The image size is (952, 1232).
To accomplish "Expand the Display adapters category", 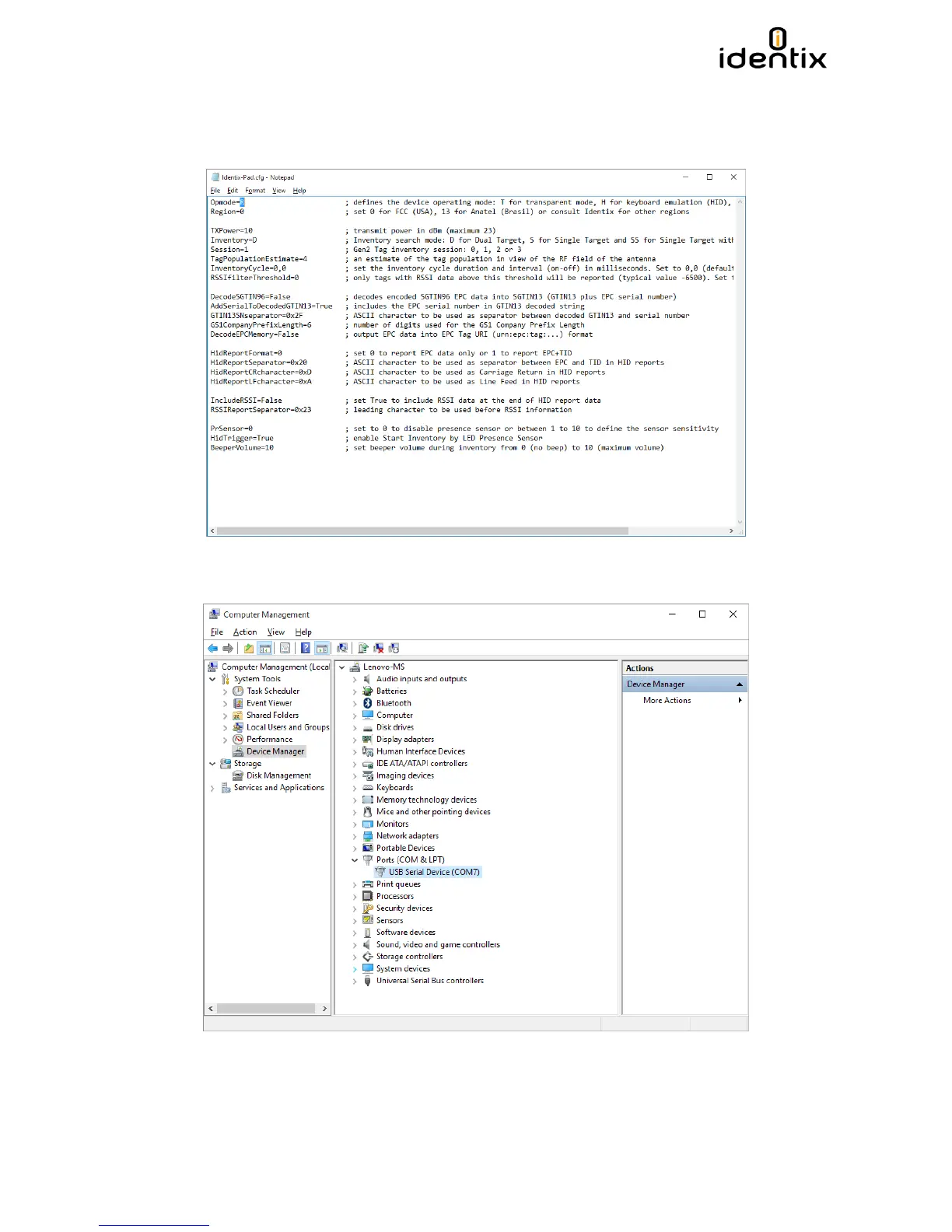I will coord(355,739).
